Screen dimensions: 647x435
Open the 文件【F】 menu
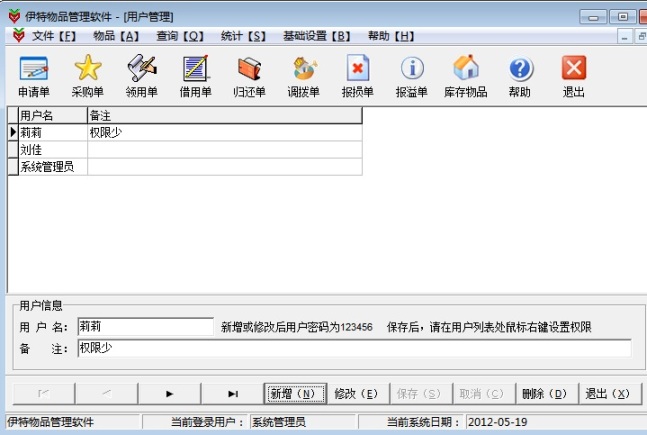tap(54, 36)
